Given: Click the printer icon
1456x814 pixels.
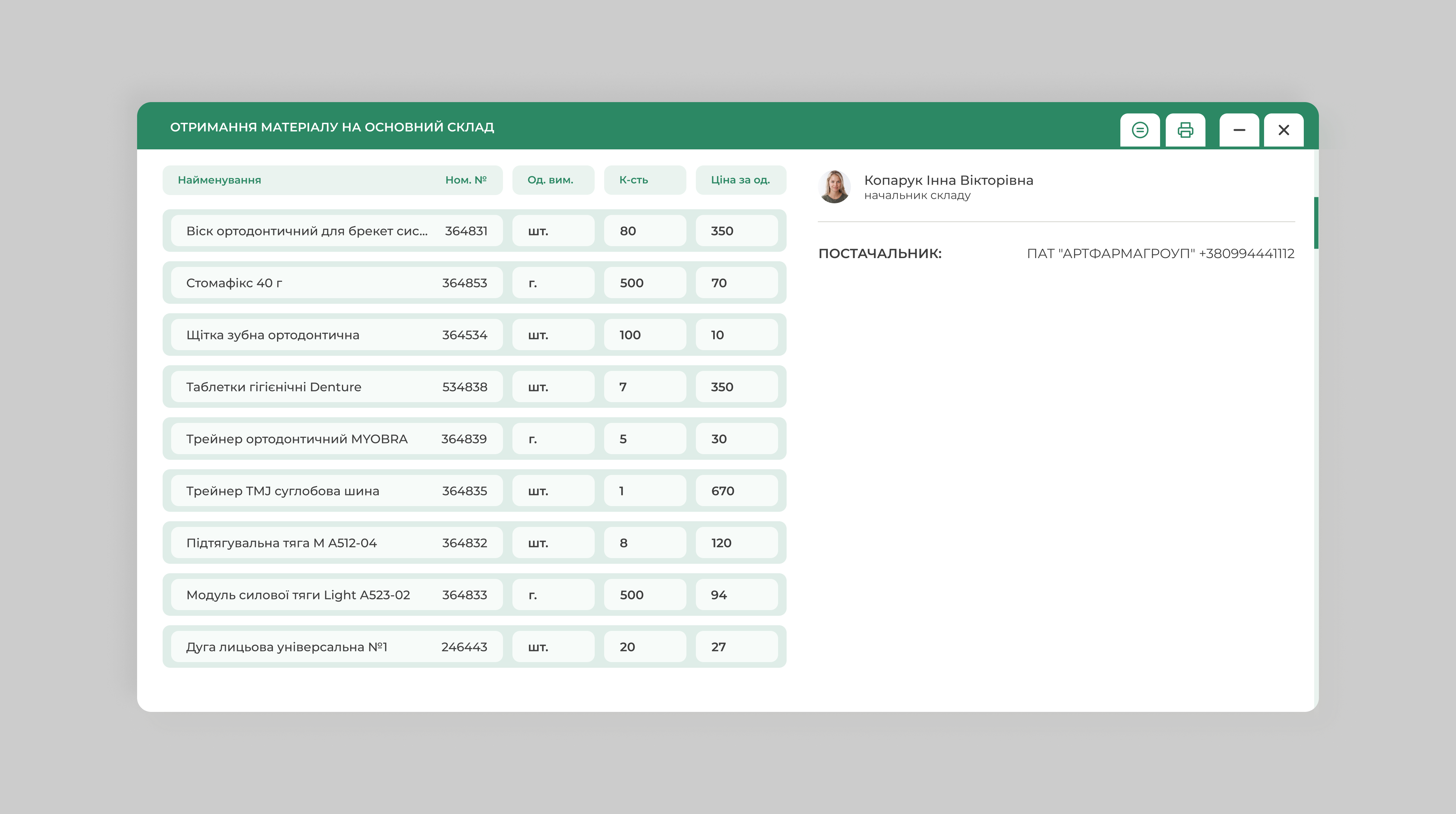Looking at the screenshot, I should click(1185, 130).
